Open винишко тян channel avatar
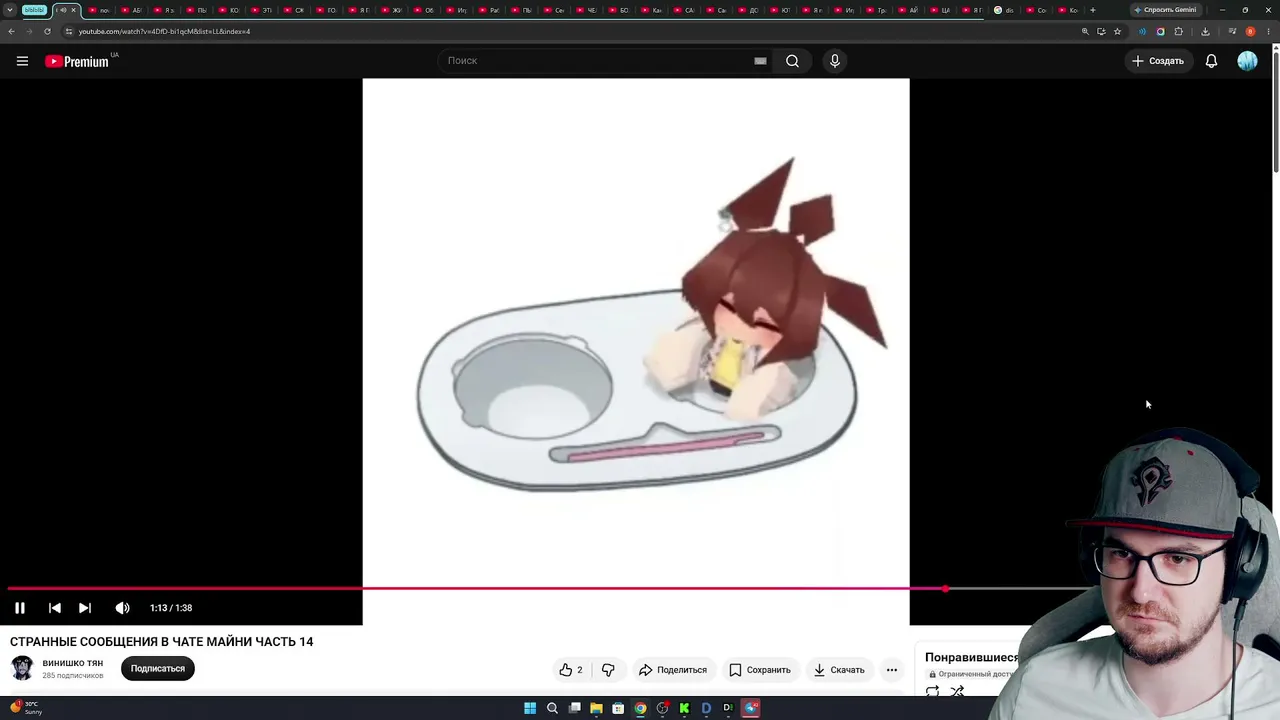1280x720 pixels. point(22,668)
